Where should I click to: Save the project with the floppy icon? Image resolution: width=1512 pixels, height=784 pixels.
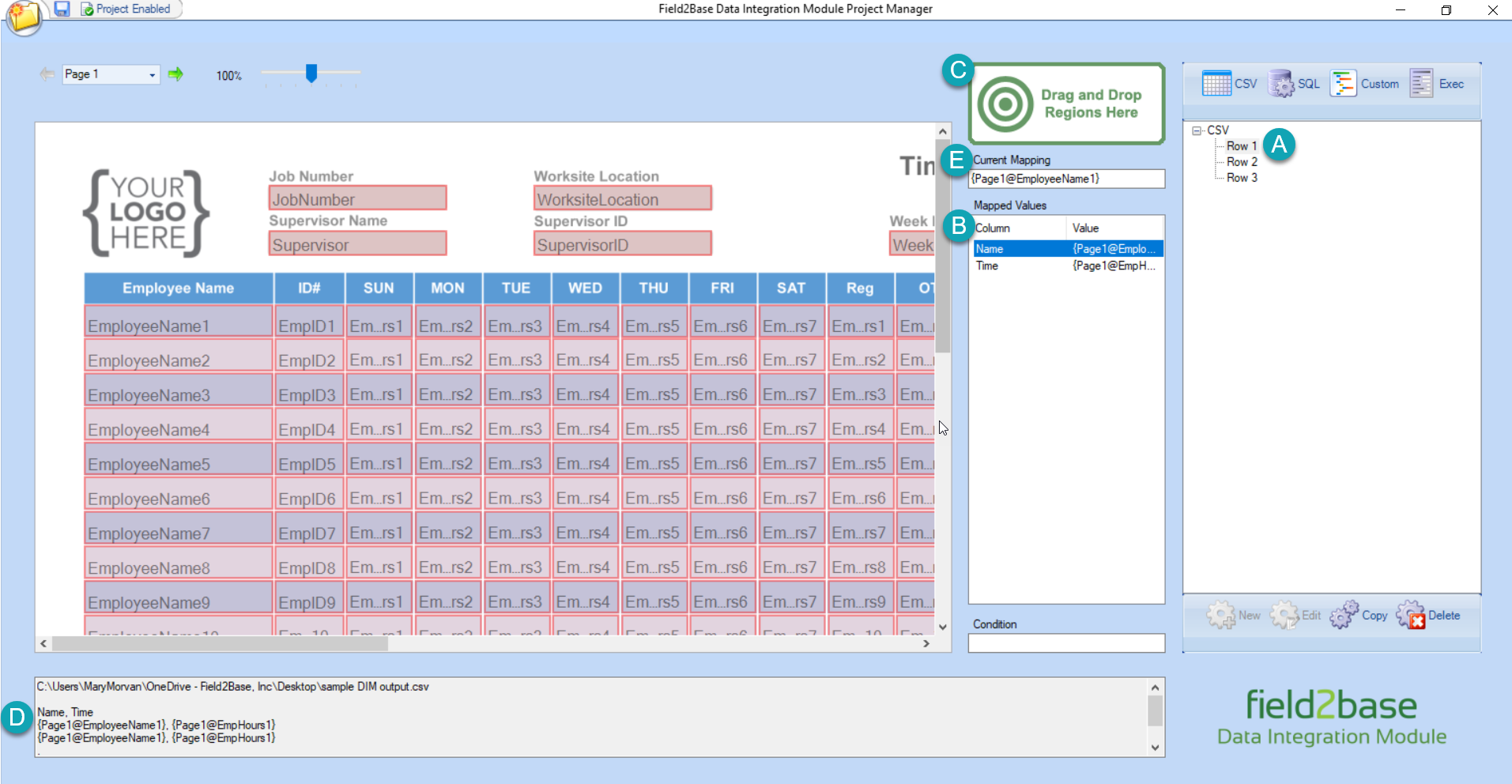click(62, 9)
